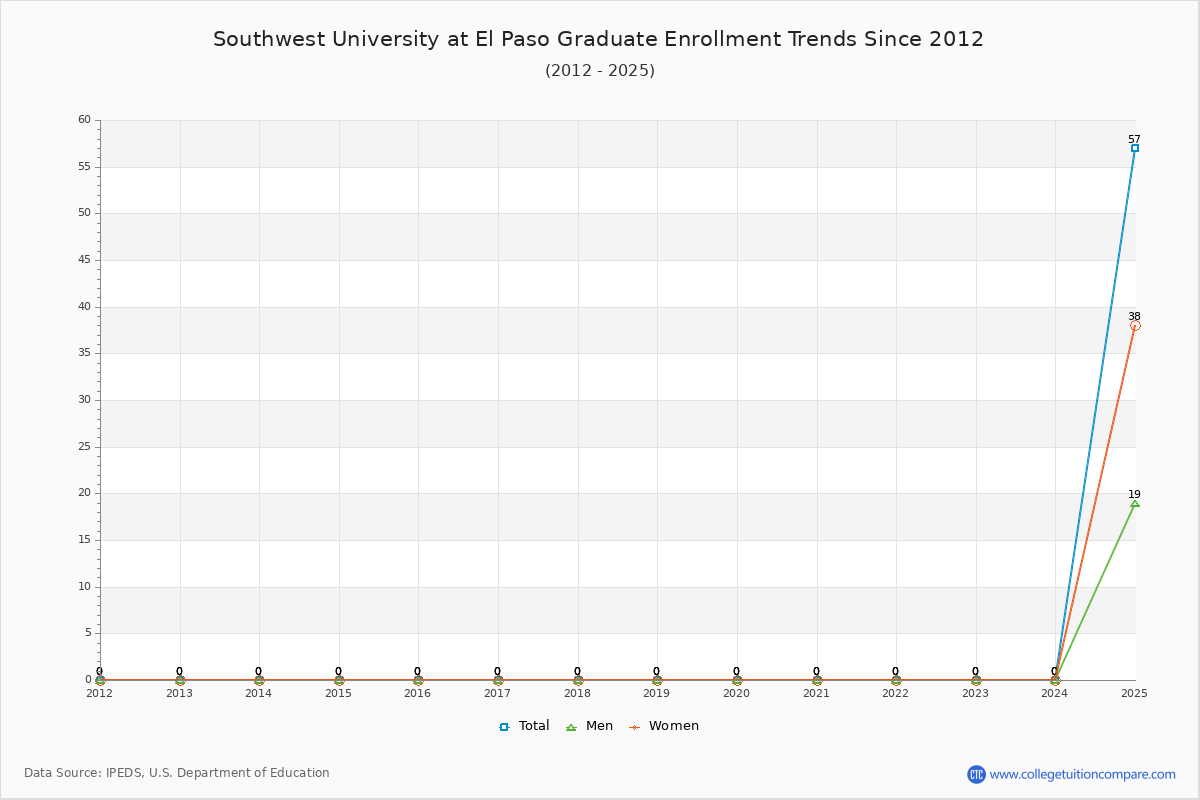Click the 2025 Total data point 57

coord(1135,148)
